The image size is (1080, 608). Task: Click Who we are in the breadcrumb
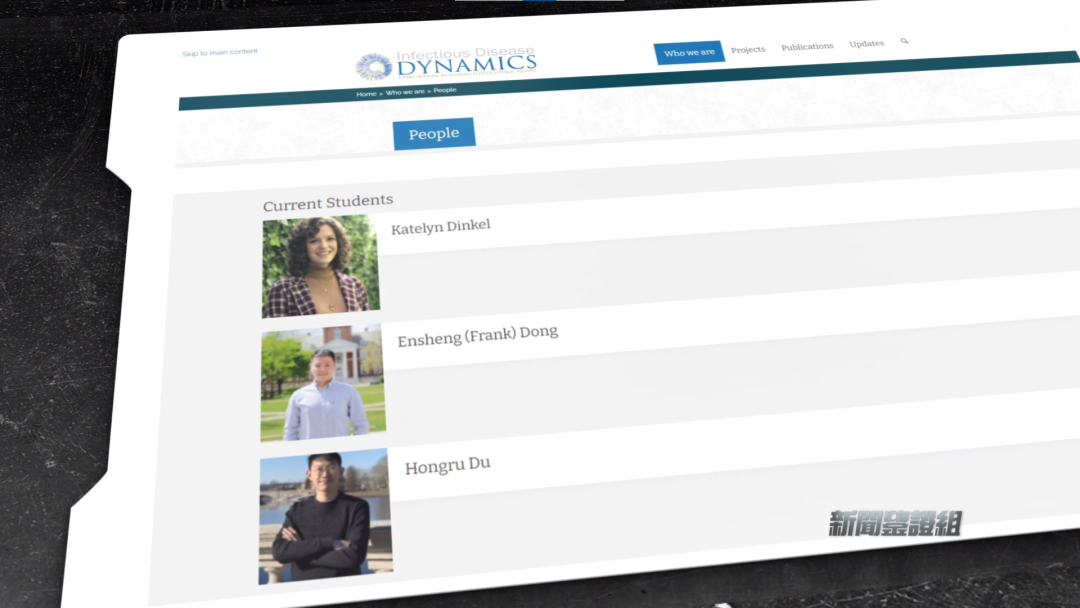pos(405,92)
